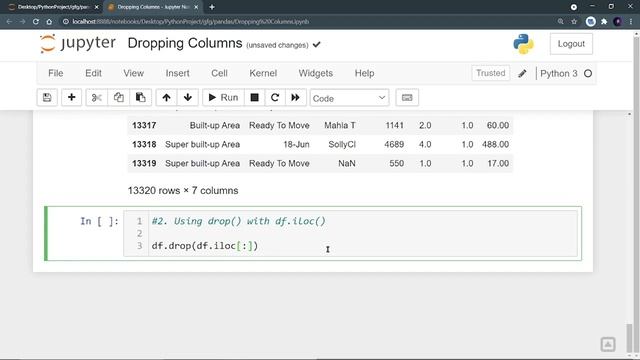Bookmark this page with the star icon
640x360 pixels.
click(574, 22)
